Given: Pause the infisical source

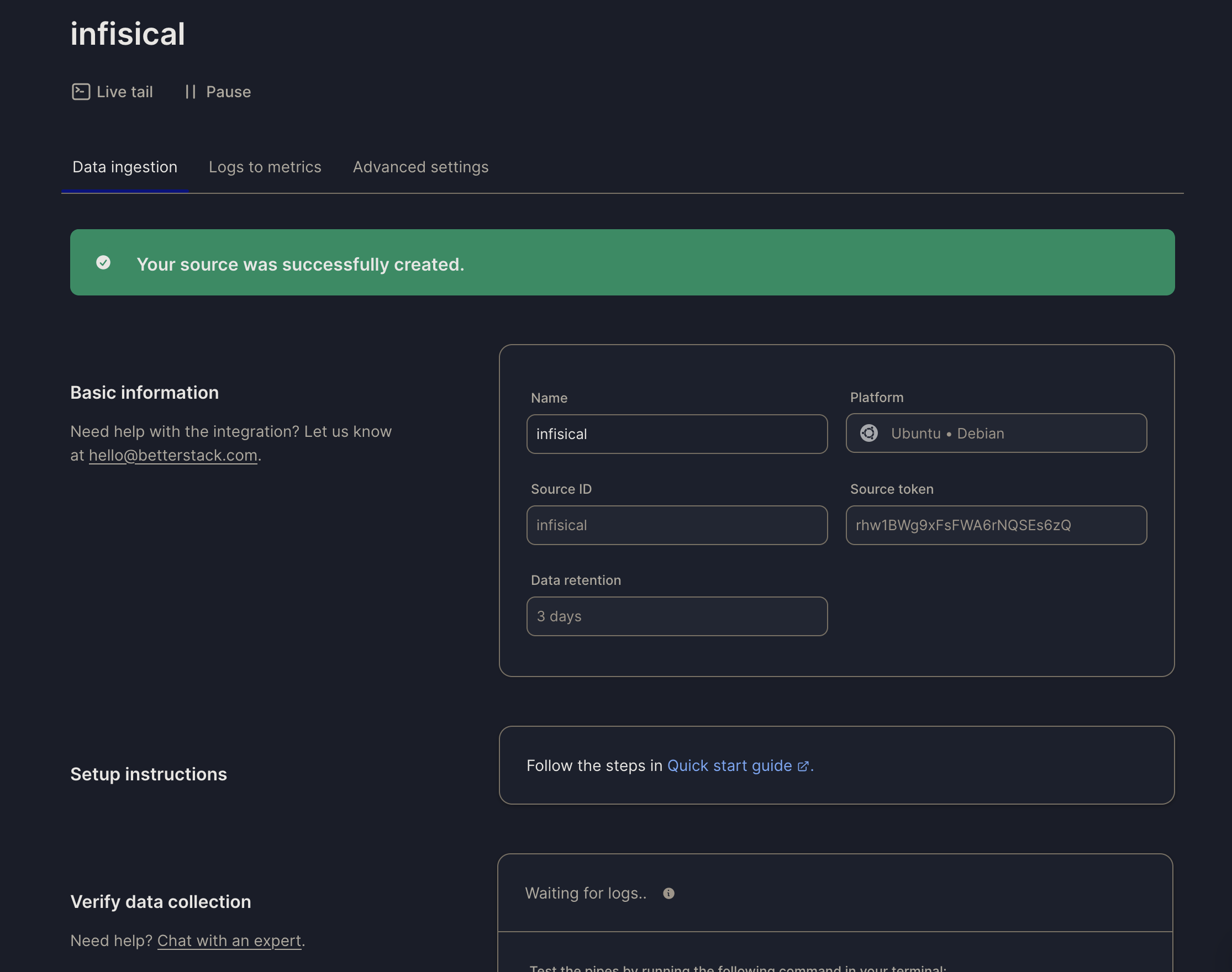Looking at the screenshot, I should pos(218,92).
